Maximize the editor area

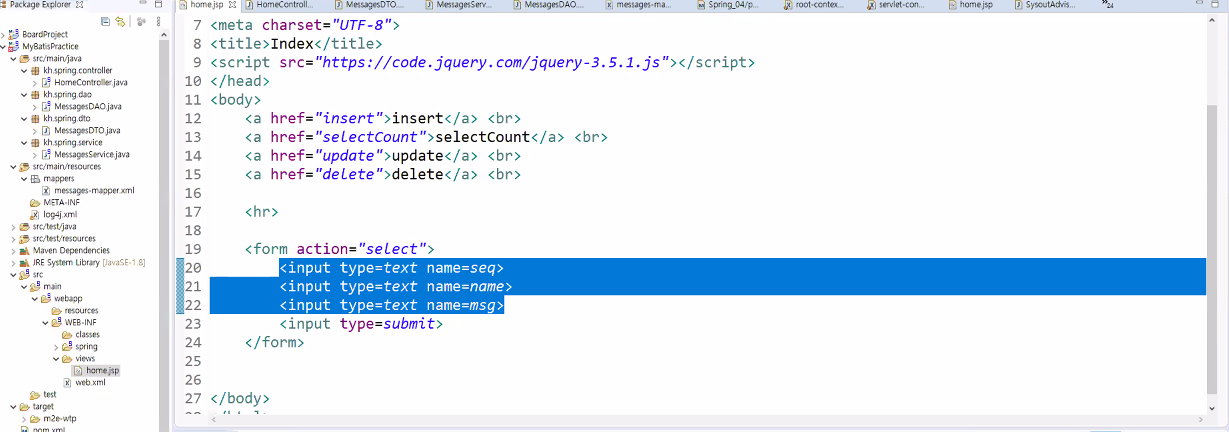point(1215,5)
